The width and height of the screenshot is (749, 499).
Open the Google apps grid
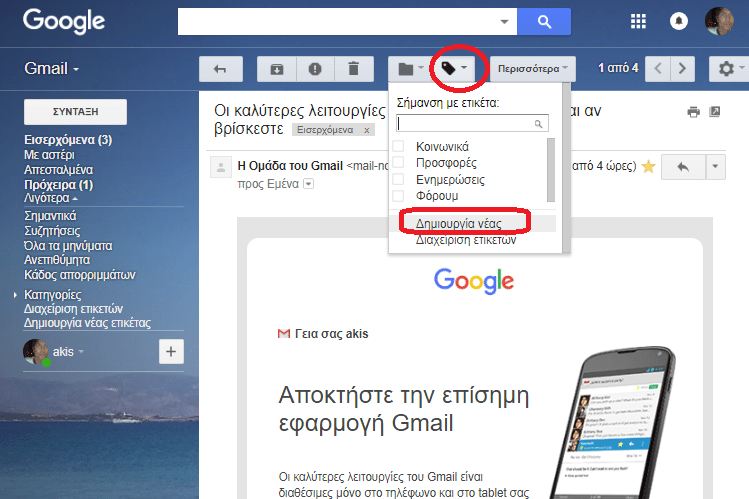pos(638,21)
